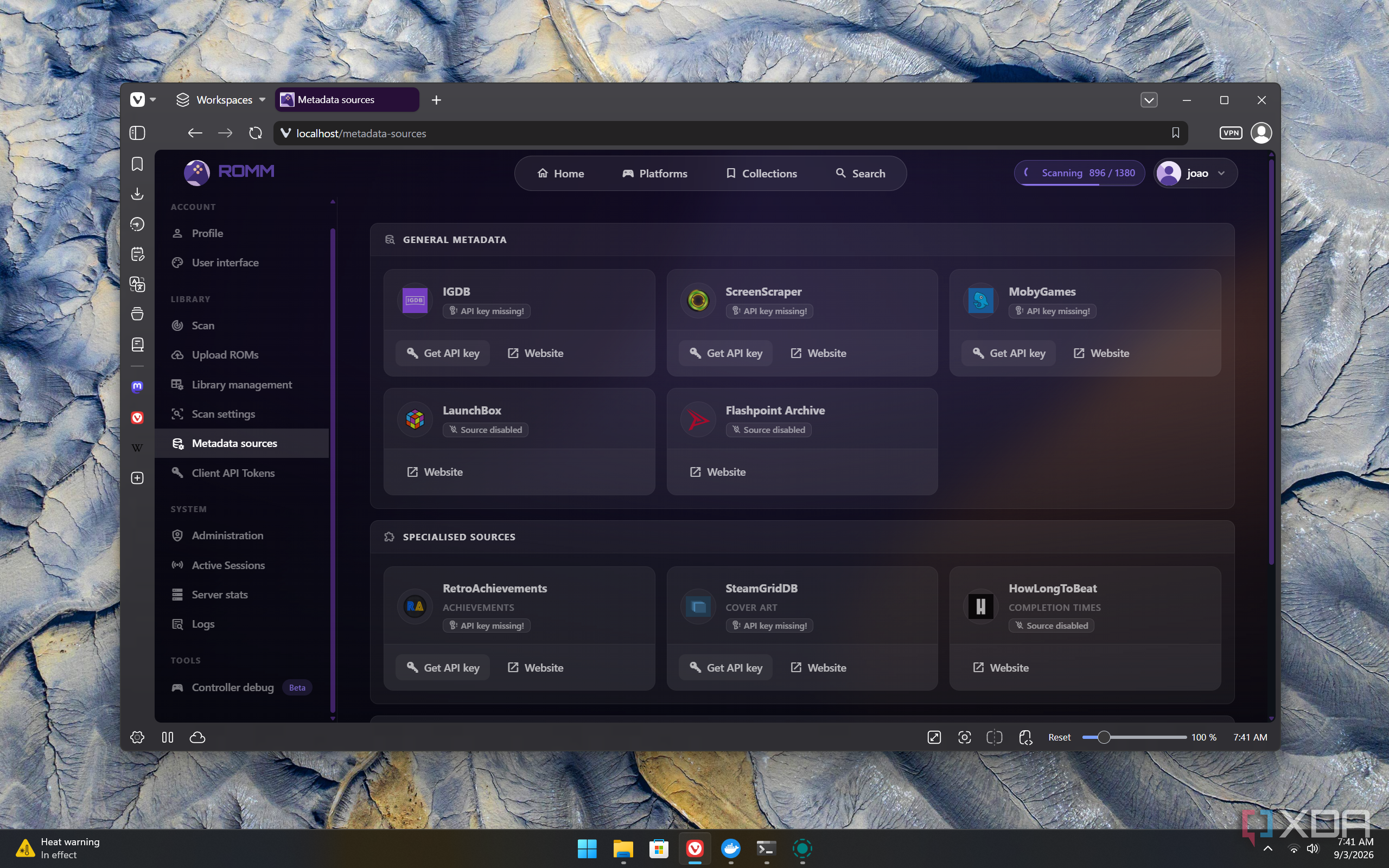The width and height of the screenshot is (1389, 868).
Task: Open ScreenScraper Website link
Action: (818, 353)
